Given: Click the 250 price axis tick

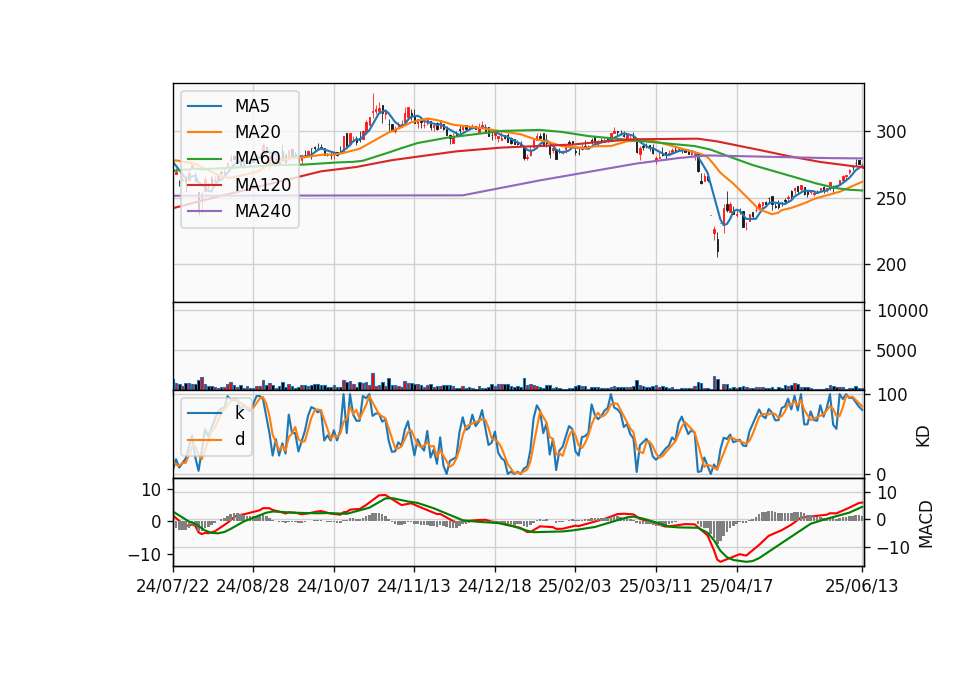Looking at the screenshot, I should tap(891, 199).
